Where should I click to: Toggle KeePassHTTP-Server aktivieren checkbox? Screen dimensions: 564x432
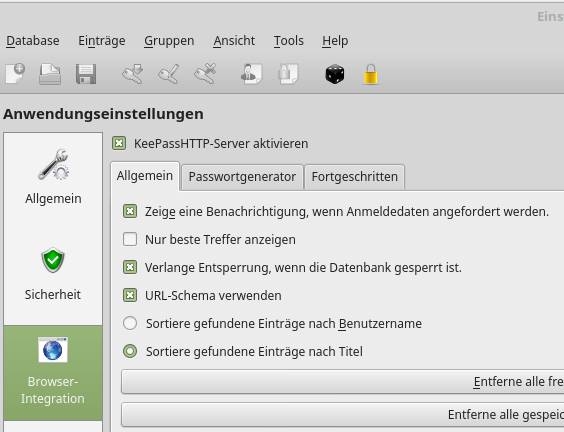coord(119,143)
